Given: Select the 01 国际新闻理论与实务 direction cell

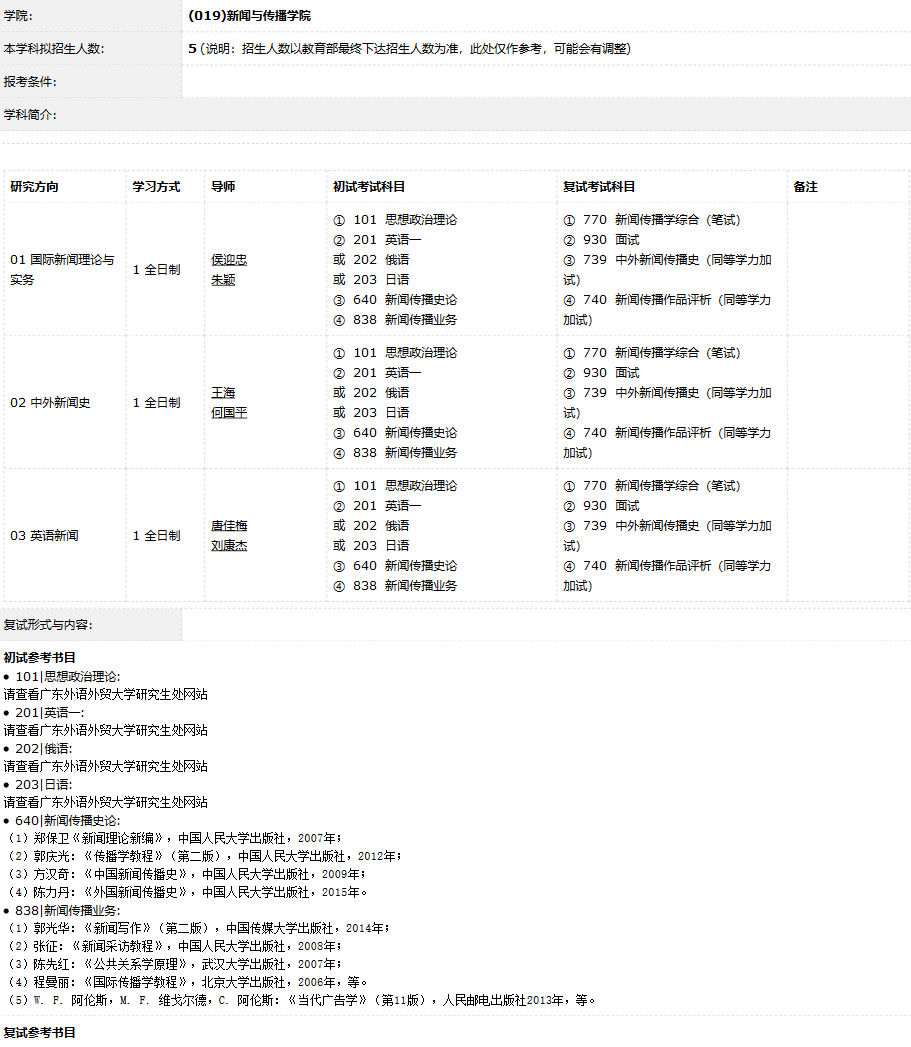Looking at the screenshot, I should (x=63, y=270).
